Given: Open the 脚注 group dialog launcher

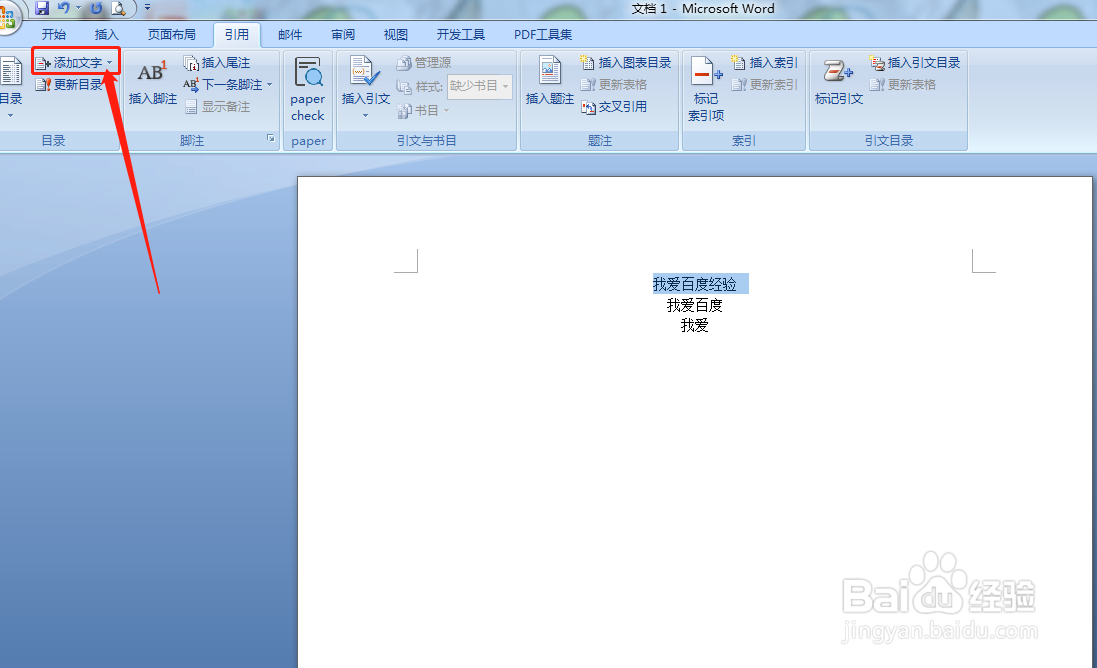Looking at the screenshot, I should tap(271, 138).
